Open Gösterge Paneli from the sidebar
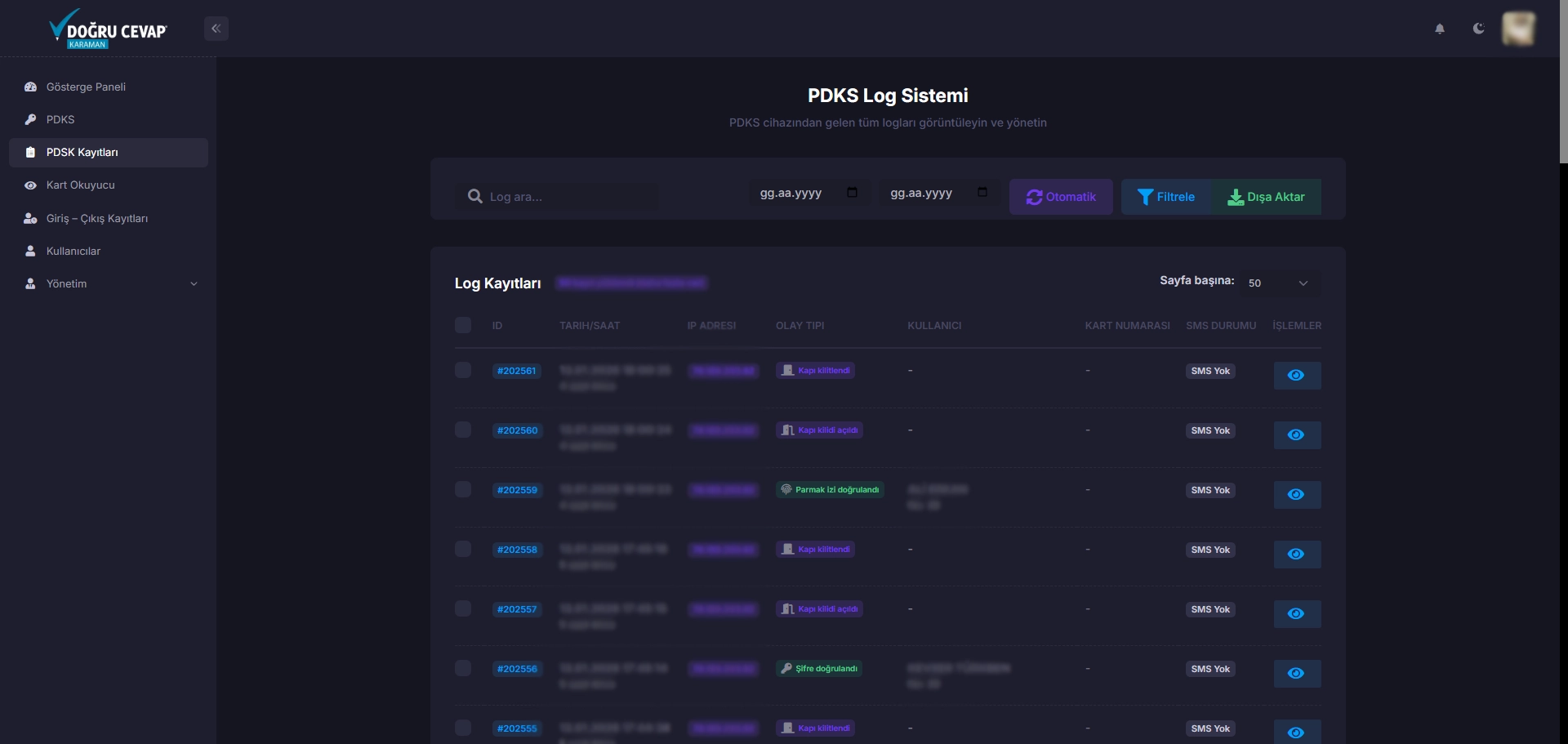1568x744 pixels. pos(86,87)
